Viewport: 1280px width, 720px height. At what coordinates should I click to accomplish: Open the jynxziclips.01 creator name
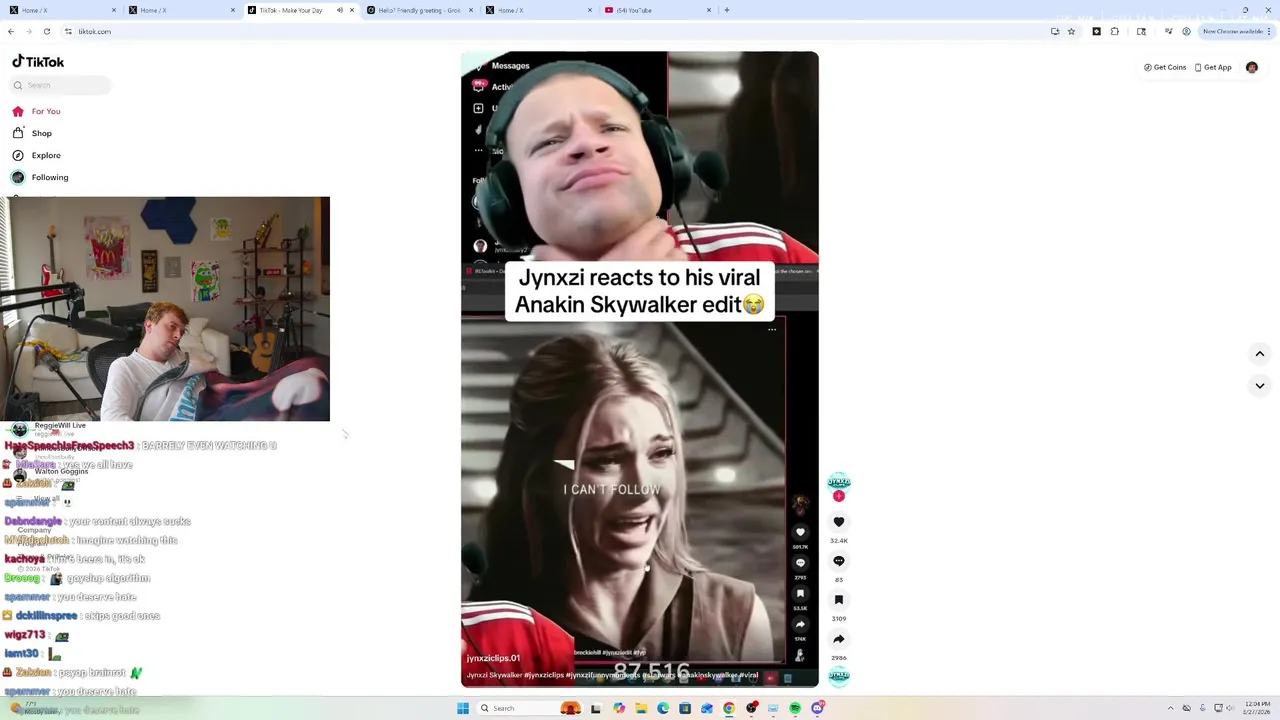tap(493, 658)
